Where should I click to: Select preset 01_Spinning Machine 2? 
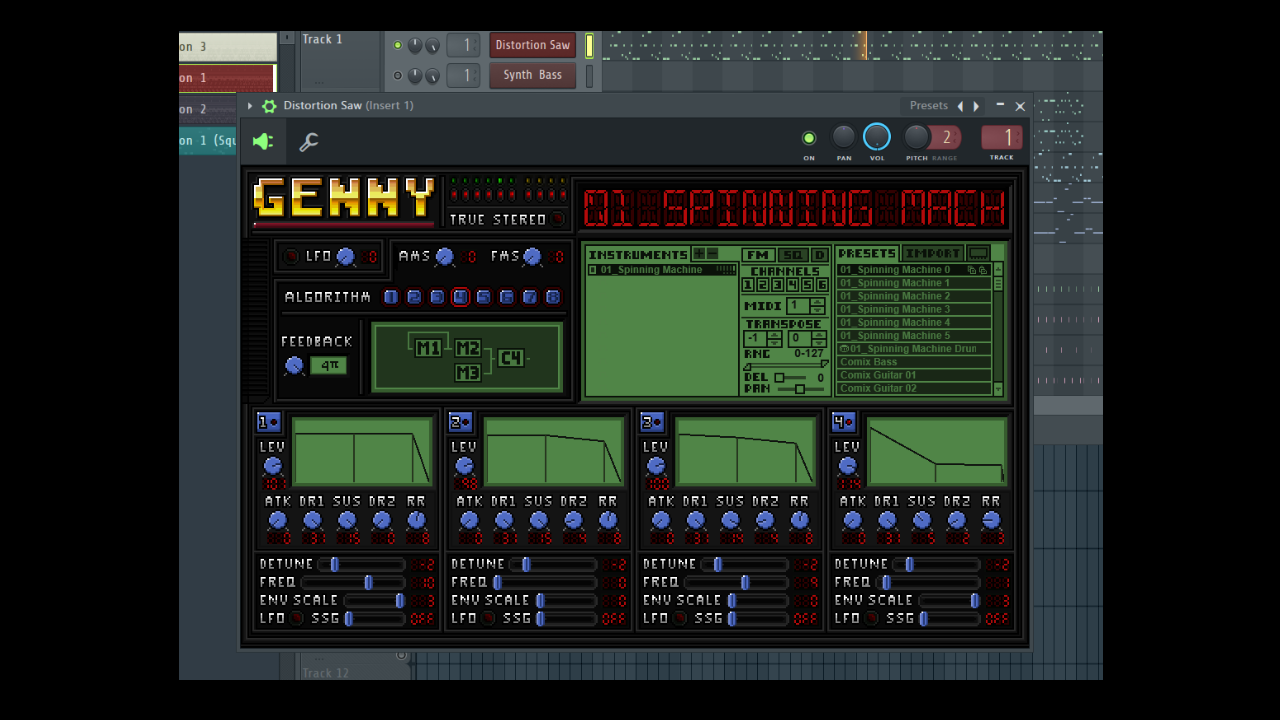914,296
